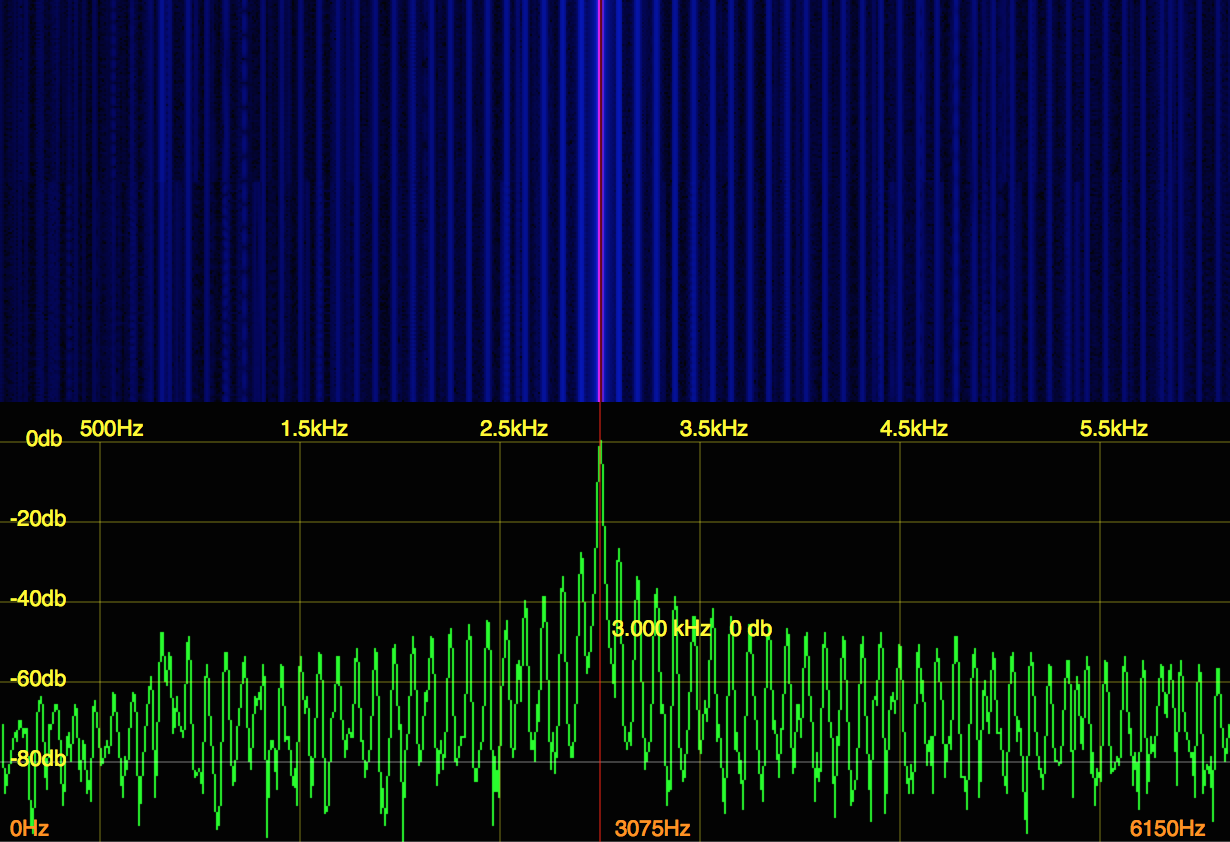The width and height of the screenshot is (1230, 842).
Task: Click the 1.5kHz frequency axis label
Action: [x=314, y=429]
